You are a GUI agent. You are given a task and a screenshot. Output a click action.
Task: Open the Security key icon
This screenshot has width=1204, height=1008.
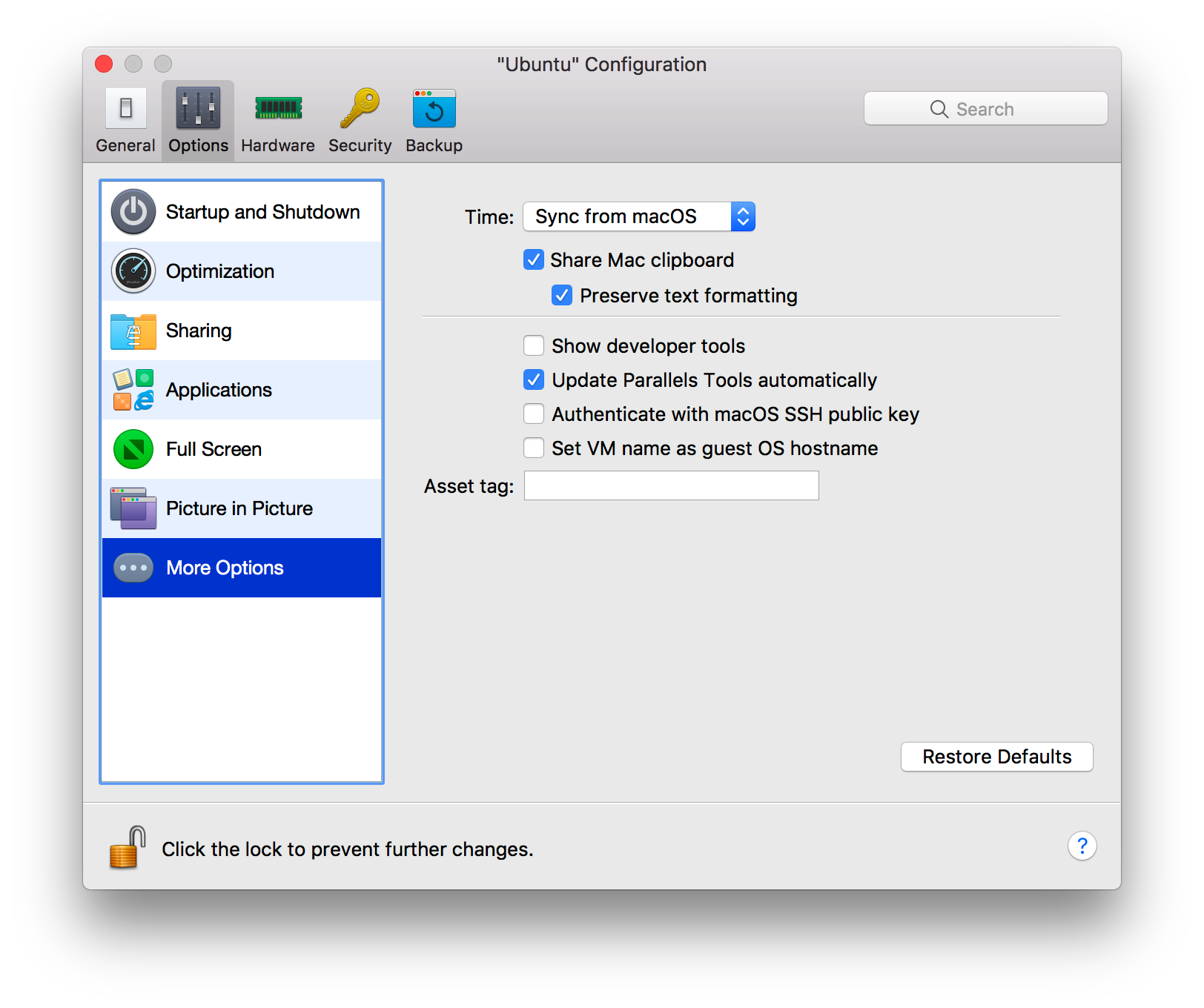click(x=360, y=108)
